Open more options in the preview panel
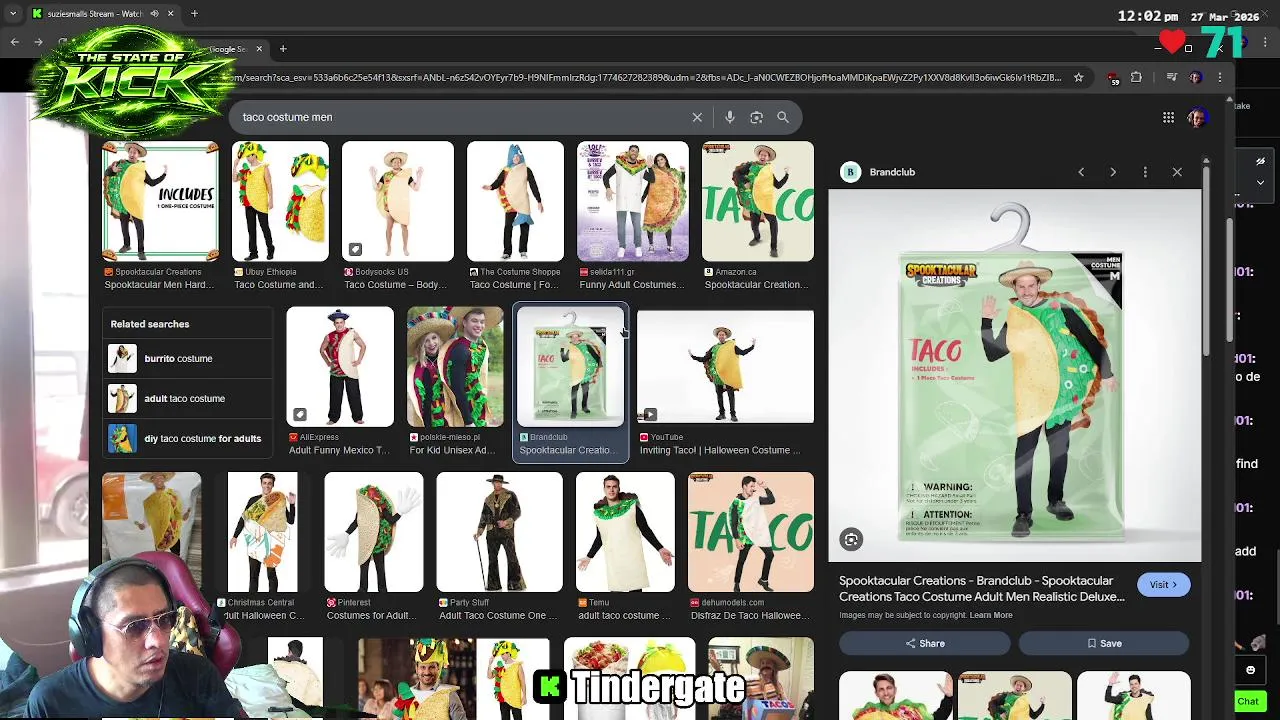1280x720 pixels. click(x=1145, y=172)
